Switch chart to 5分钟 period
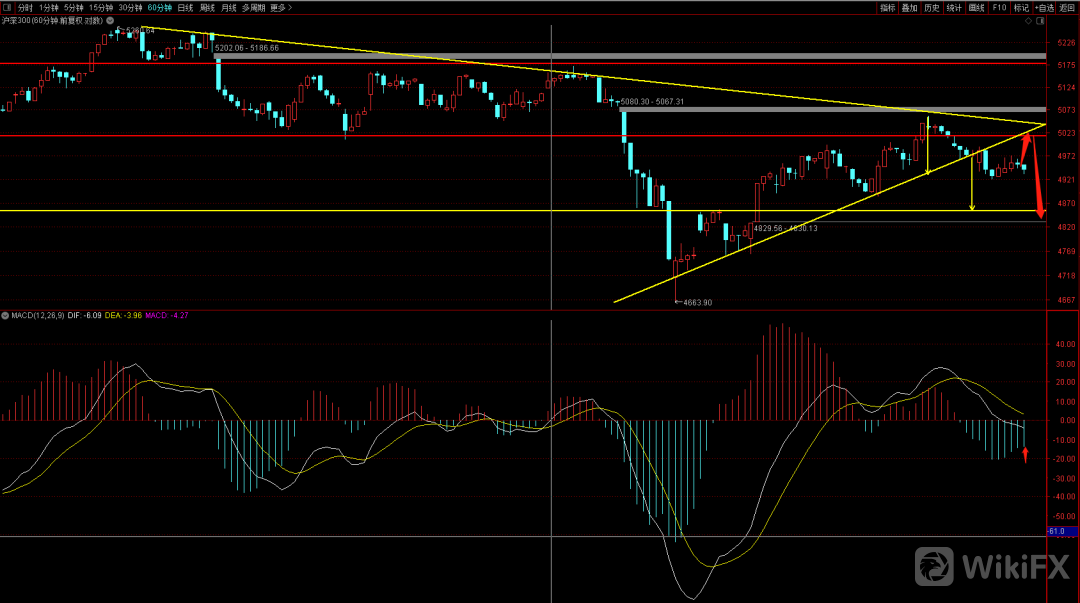1080x603 pixels. (75, 7)
